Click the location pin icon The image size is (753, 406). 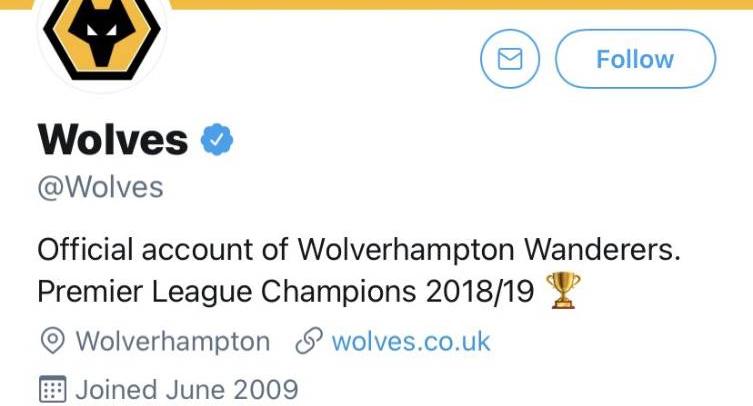[52, 341]
